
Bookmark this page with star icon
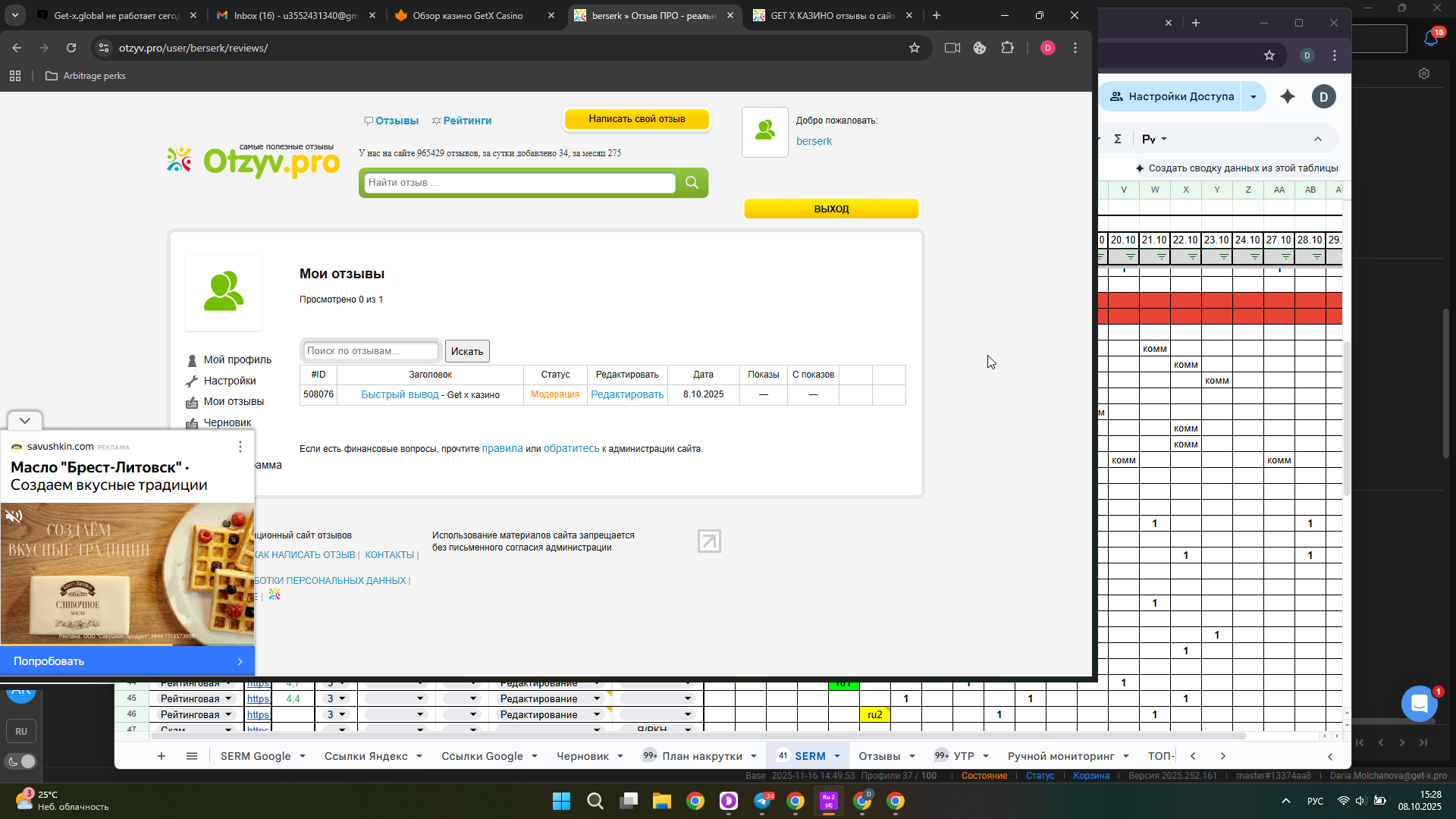coord(915,48)
